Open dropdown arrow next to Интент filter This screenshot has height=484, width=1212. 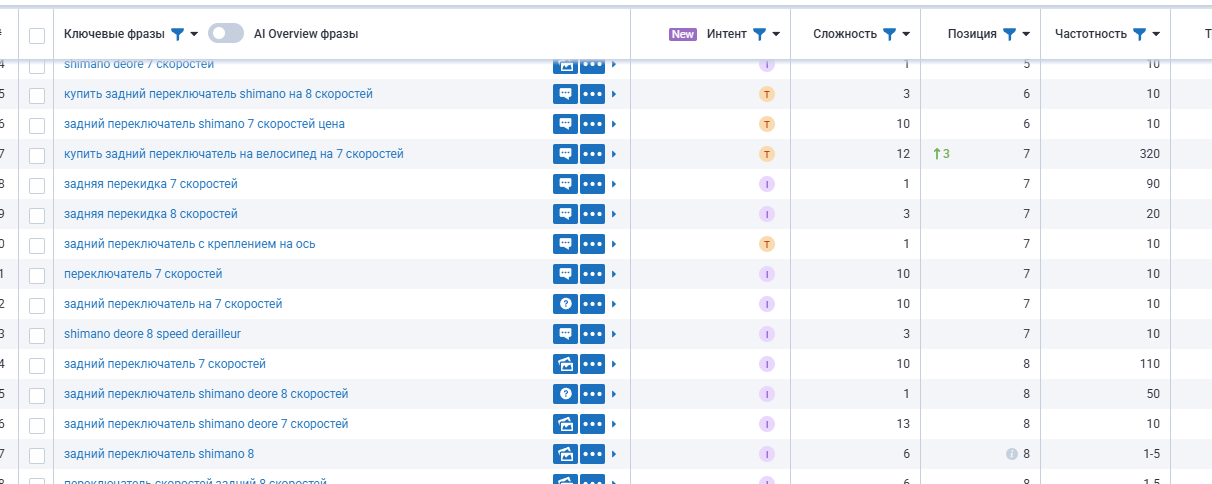pos(776,34)
